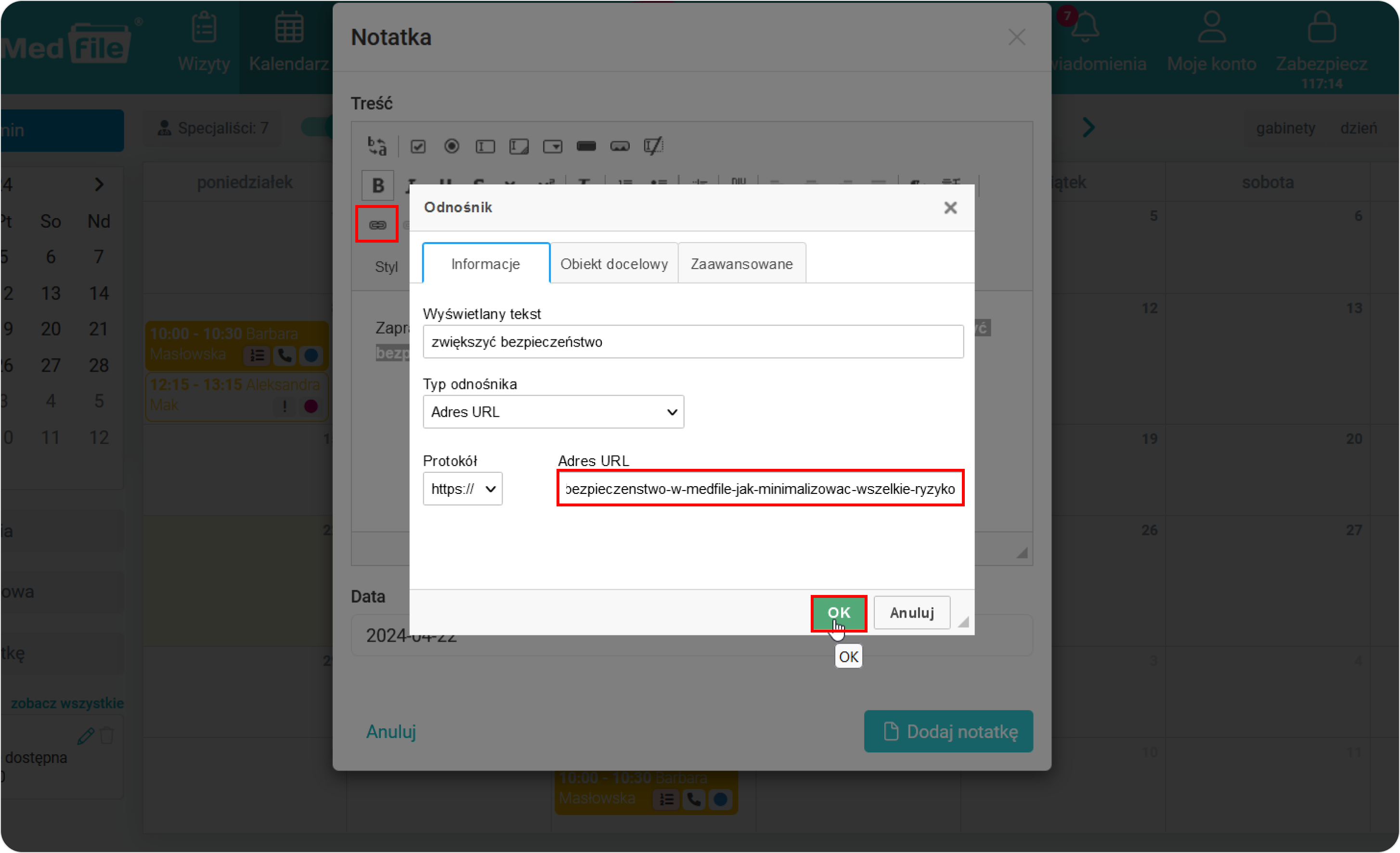The height and width of the screenshot is (853, 1400).
Task: Click the Anuluj link in the Notatka window
Action: tap(391, 731)
